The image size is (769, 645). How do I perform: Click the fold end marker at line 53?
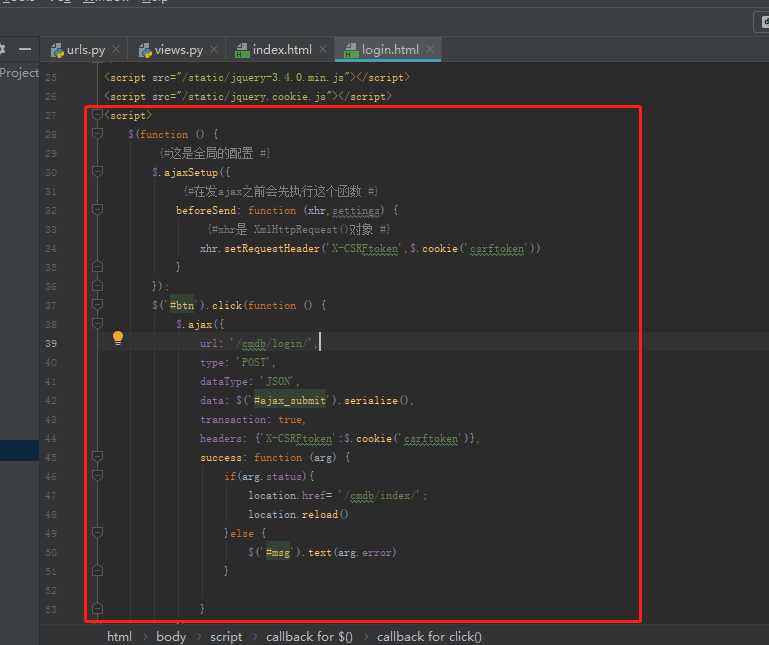tap(97, 608)
